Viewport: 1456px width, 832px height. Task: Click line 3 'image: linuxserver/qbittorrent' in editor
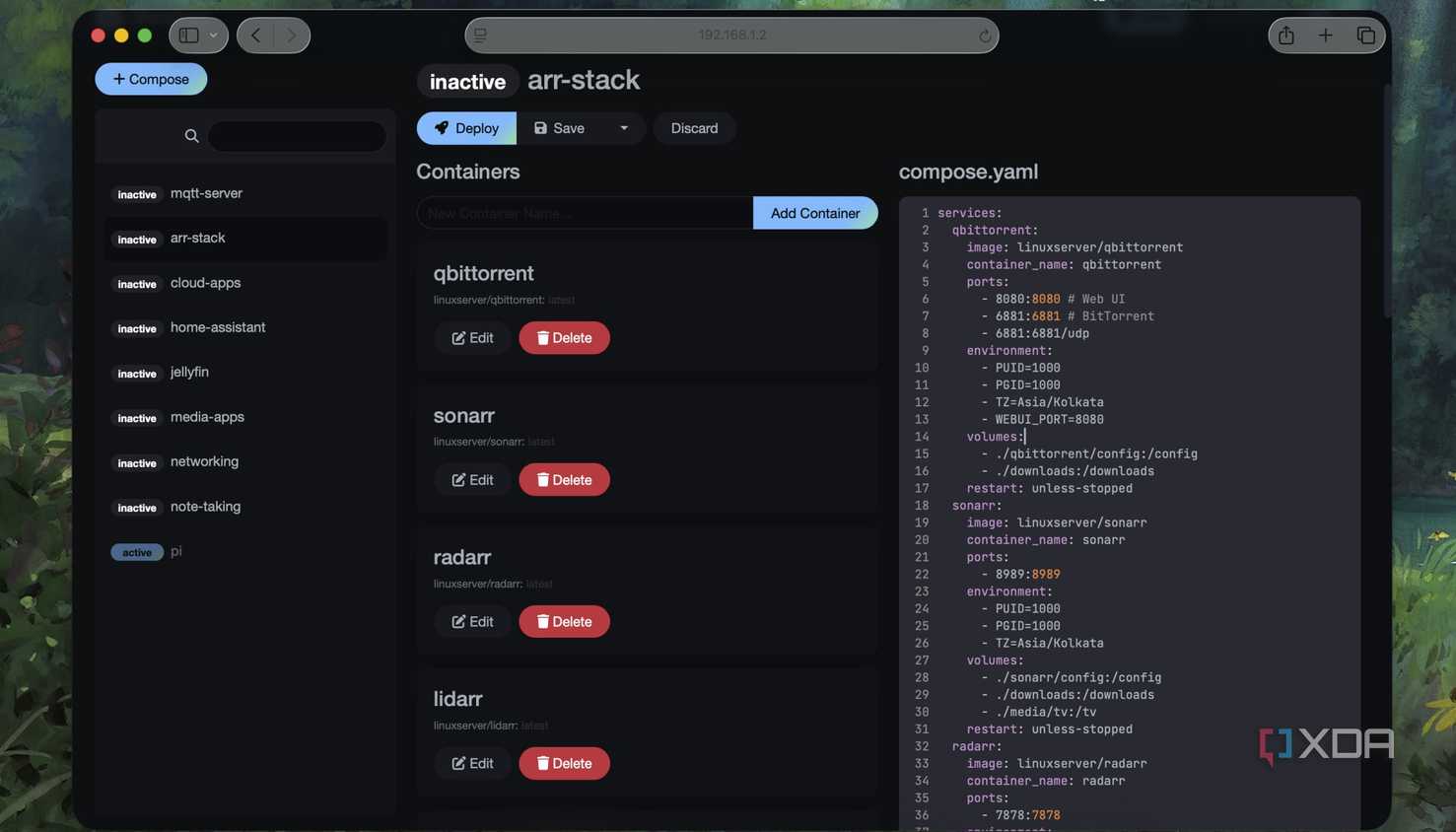[x=1075, y=247]
